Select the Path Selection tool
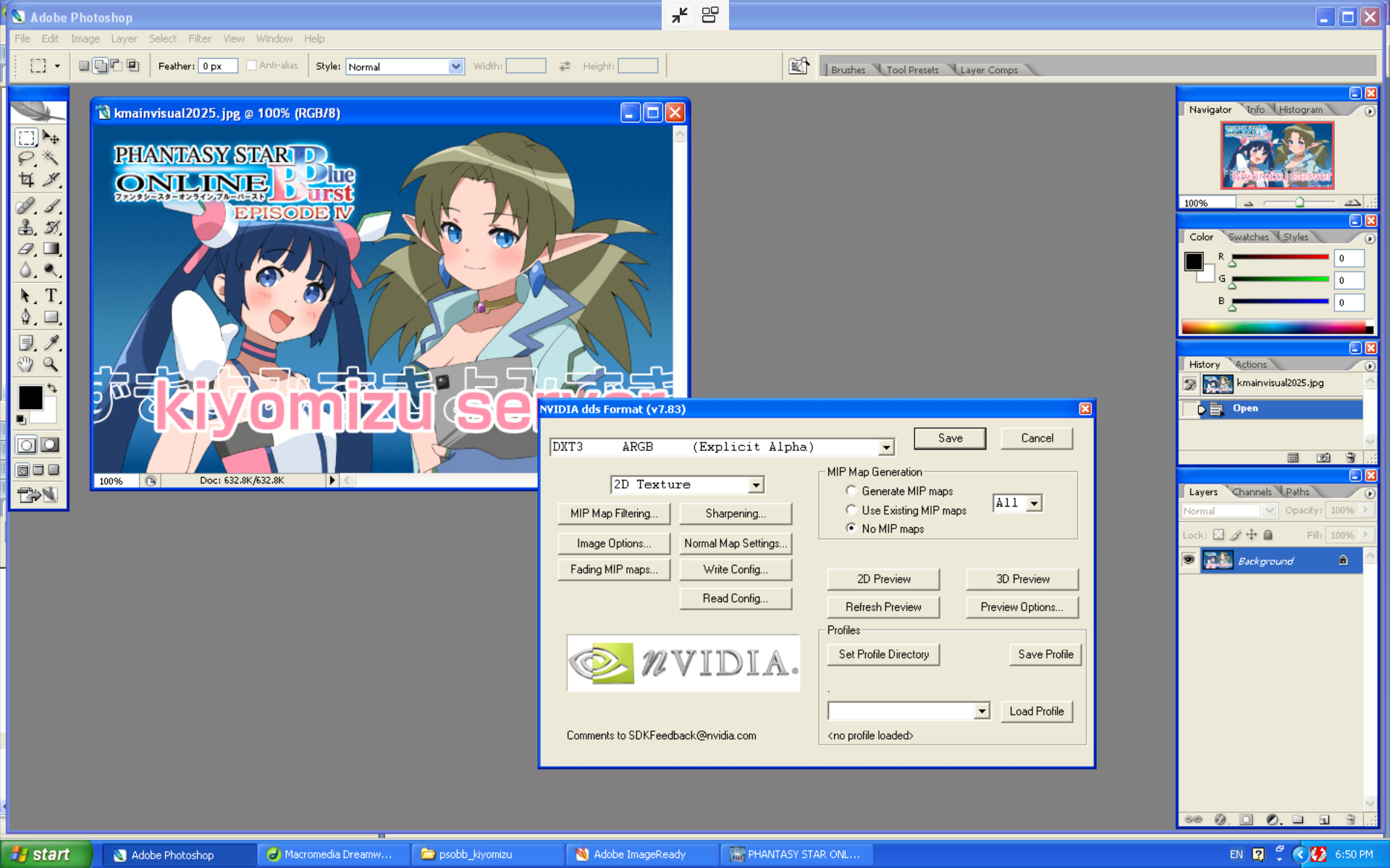This screenshot has height=868, width=1390. (x=27, y=295)
